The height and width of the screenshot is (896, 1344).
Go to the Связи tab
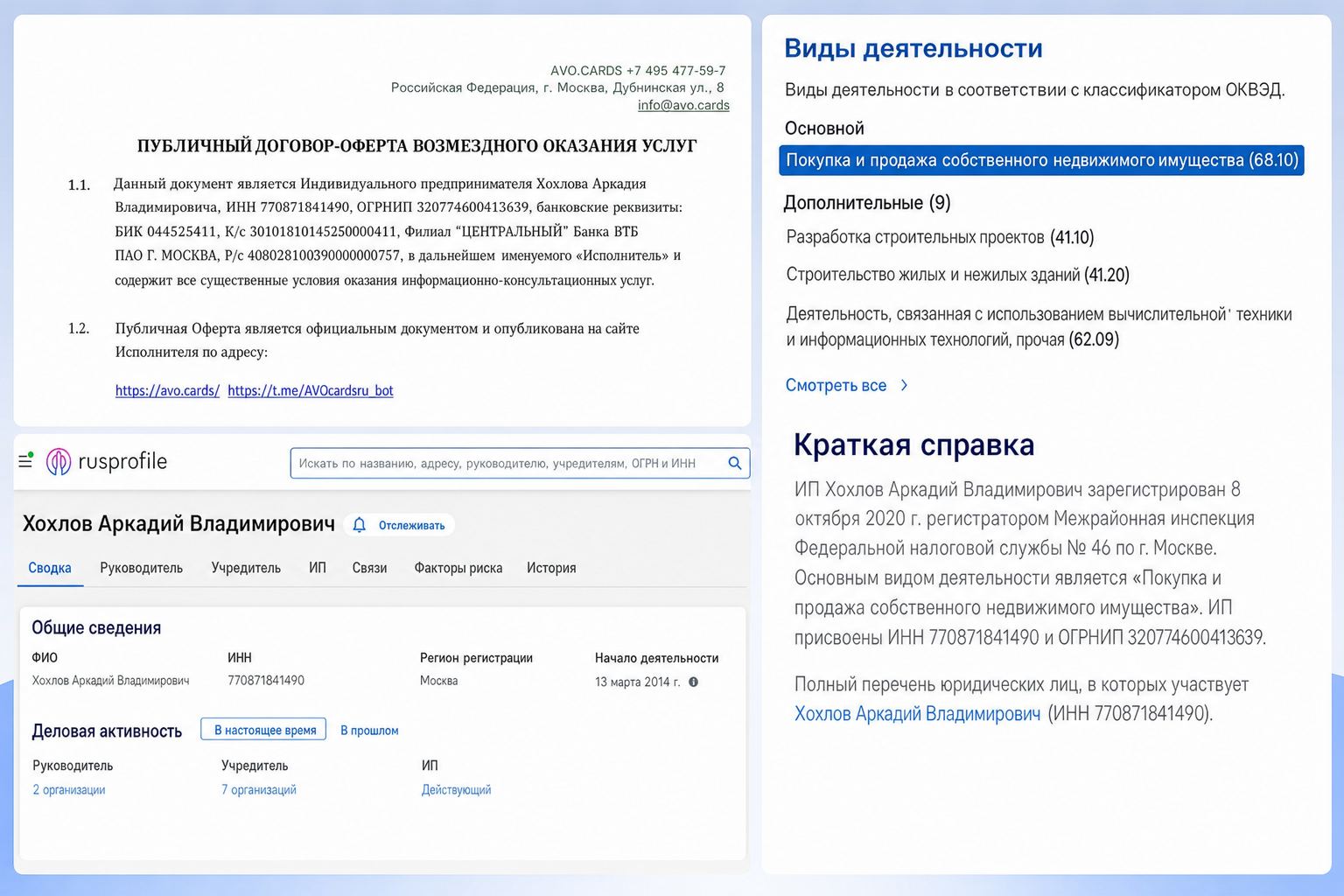(369, 568)
